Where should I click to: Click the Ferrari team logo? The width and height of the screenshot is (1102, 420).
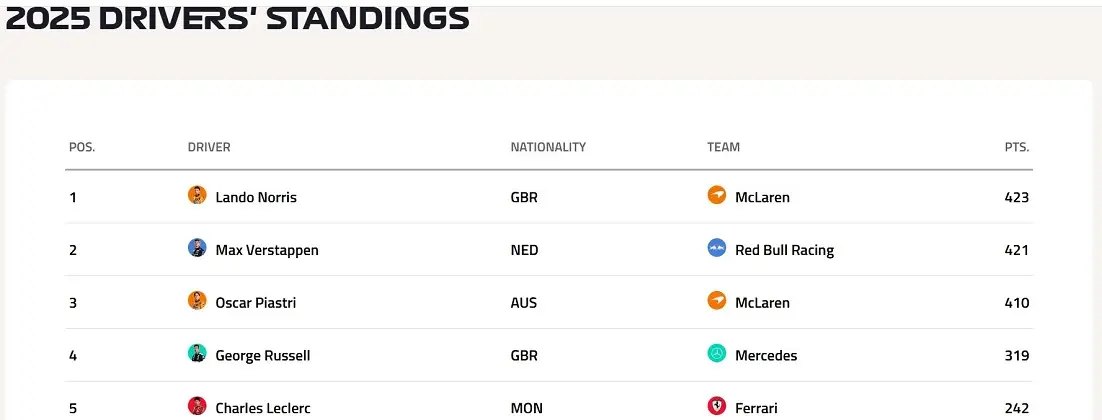(716, 406)
